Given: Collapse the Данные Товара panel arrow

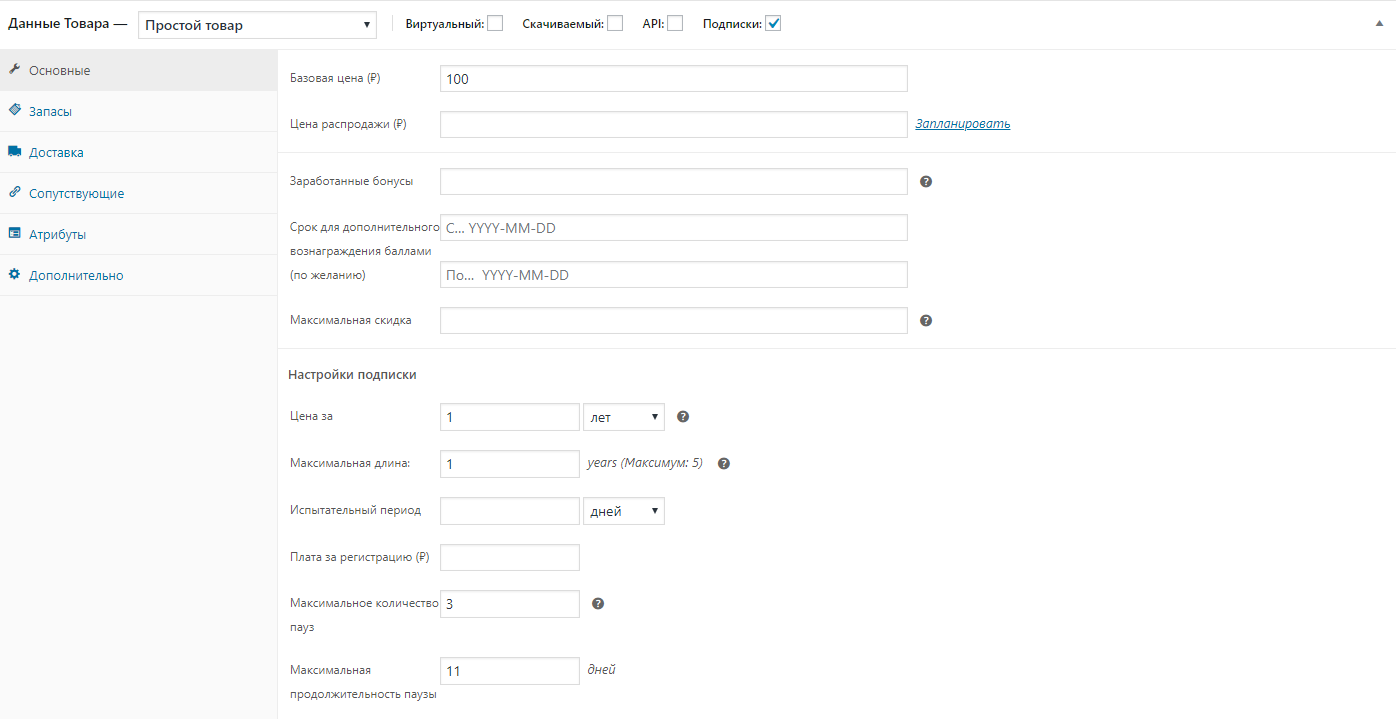Looking at the screenshot, I should click(x=1380, y=24).
